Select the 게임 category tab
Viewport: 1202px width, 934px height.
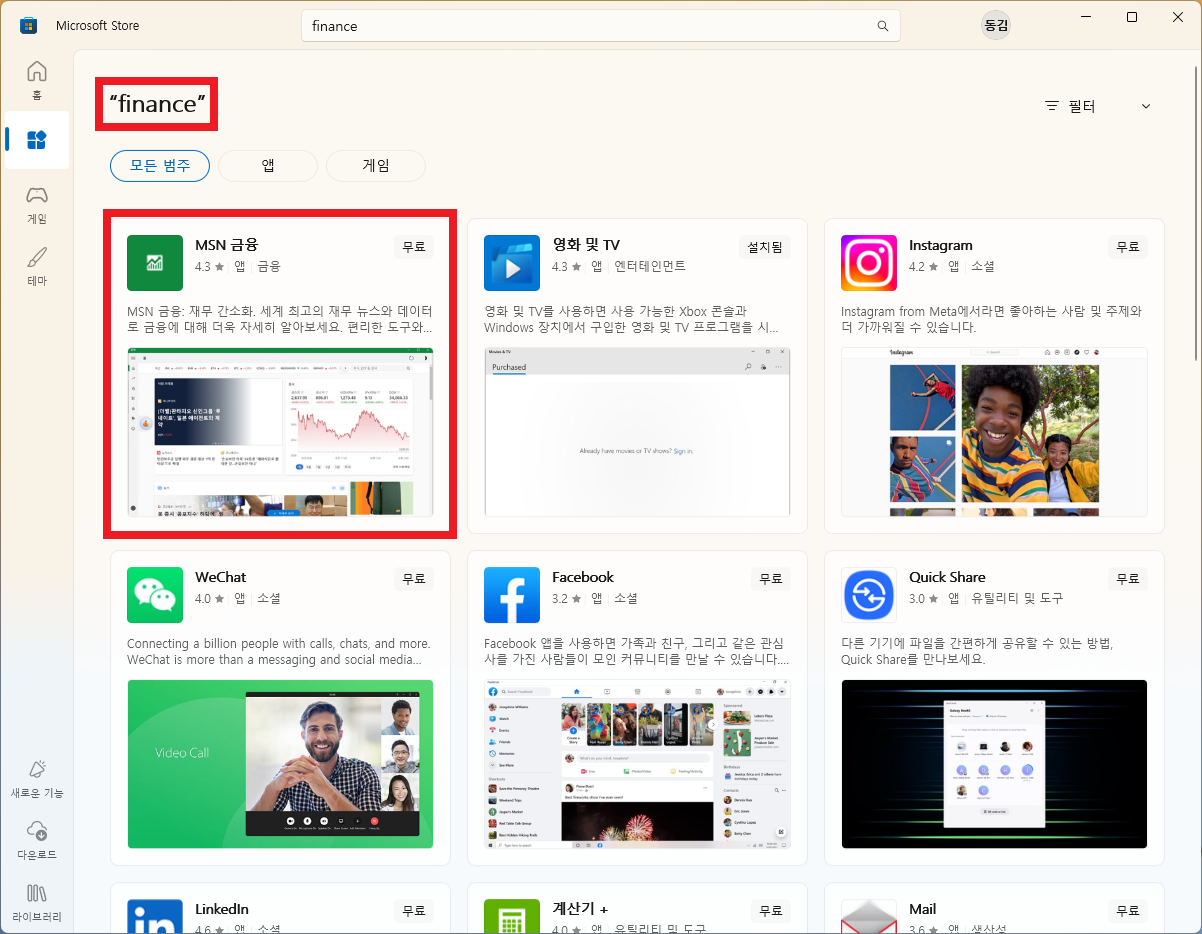pos(376,166)
